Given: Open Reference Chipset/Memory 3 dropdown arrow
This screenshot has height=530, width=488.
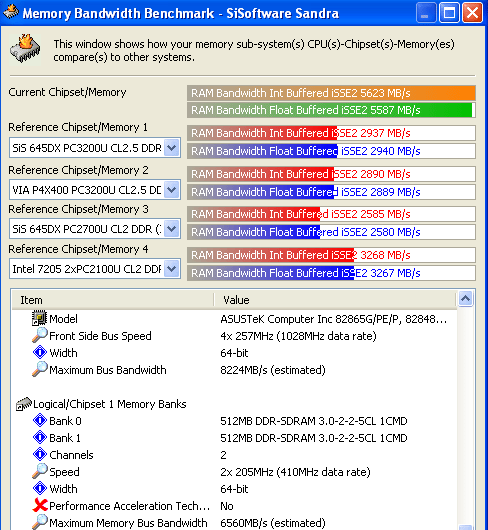Looking at the screenshot, I should 172,229.
